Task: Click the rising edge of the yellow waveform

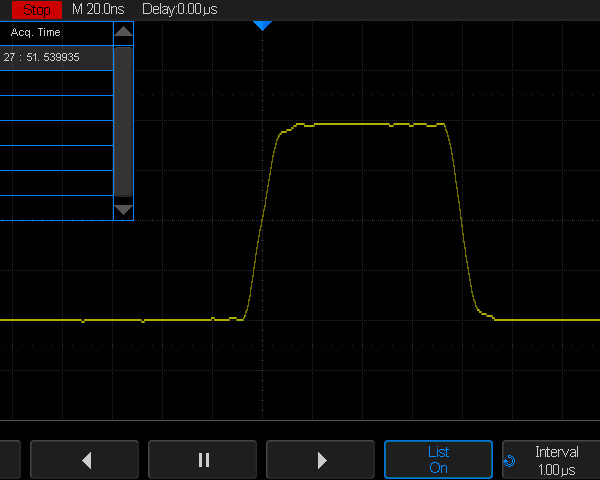Action: 261,220
